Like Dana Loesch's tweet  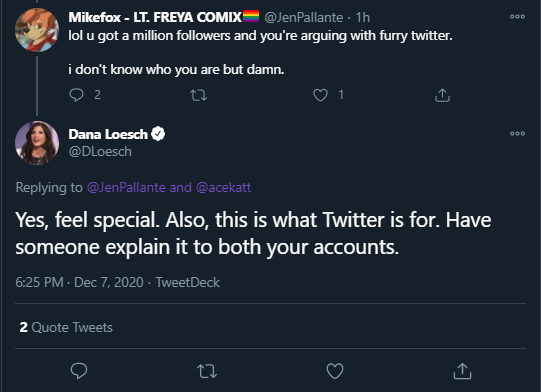pos(335,371)
